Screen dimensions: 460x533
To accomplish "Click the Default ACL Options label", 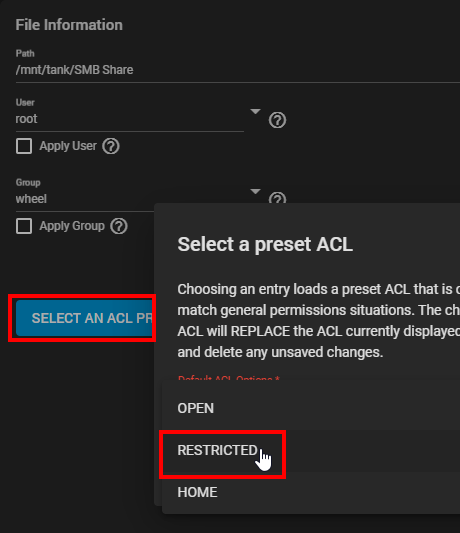I will (228, 378).
